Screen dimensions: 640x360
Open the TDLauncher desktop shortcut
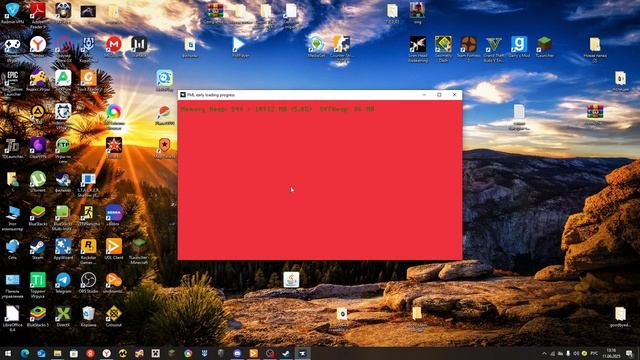click(x=12, y=148)
